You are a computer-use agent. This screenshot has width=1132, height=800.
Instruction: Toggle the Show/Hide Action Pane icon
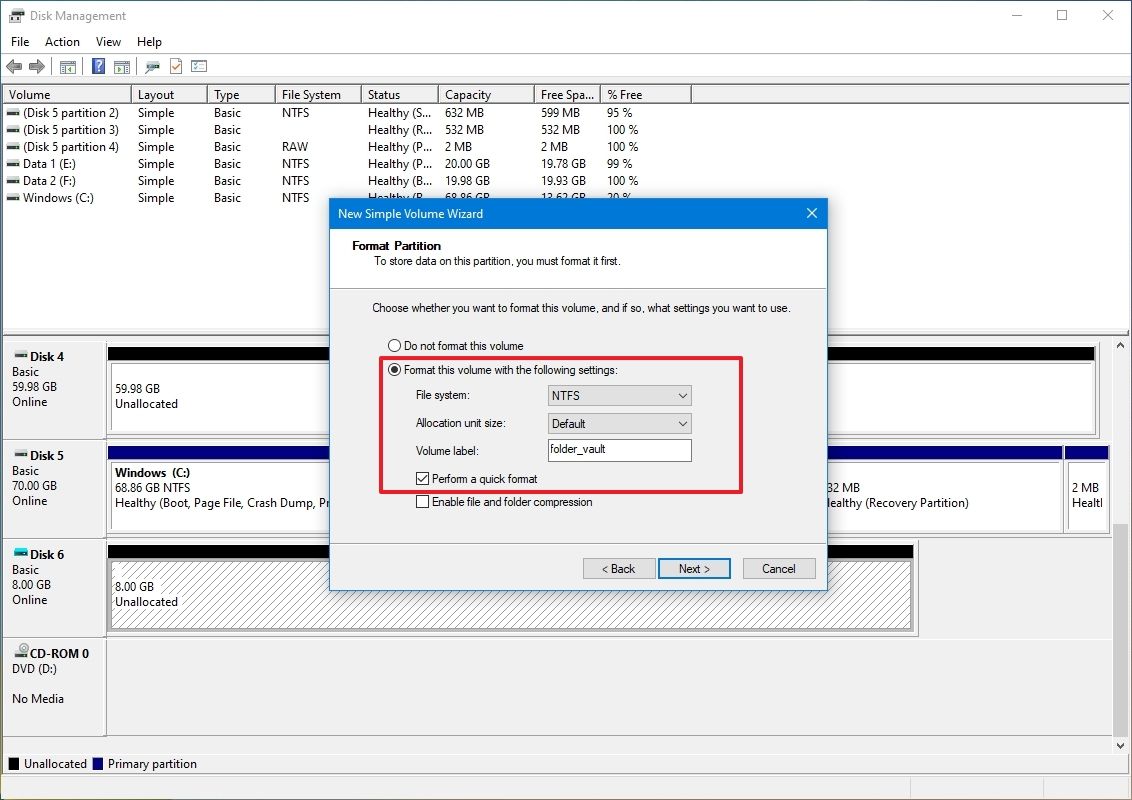tap(121, 66)
